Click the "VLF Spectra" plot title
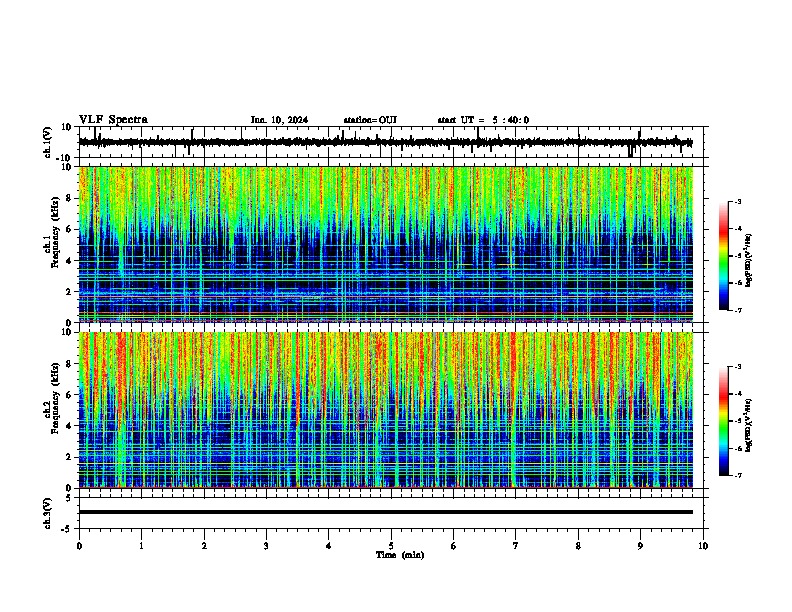The width and height of the screenshot is (792, 612). point(113,120)
